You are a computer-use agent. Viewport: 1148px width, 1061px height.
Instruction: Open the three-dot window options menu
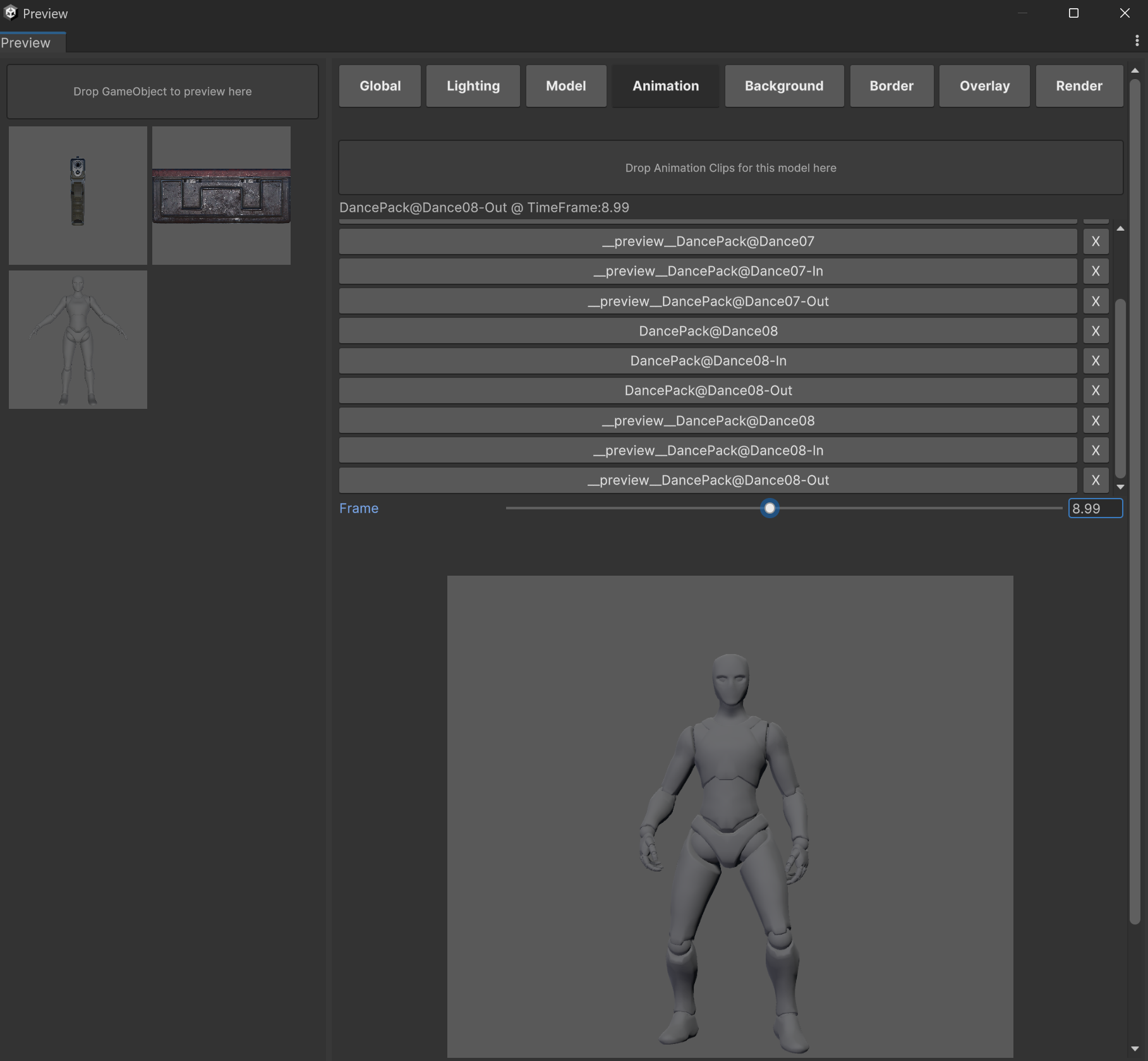point(1137,41)
